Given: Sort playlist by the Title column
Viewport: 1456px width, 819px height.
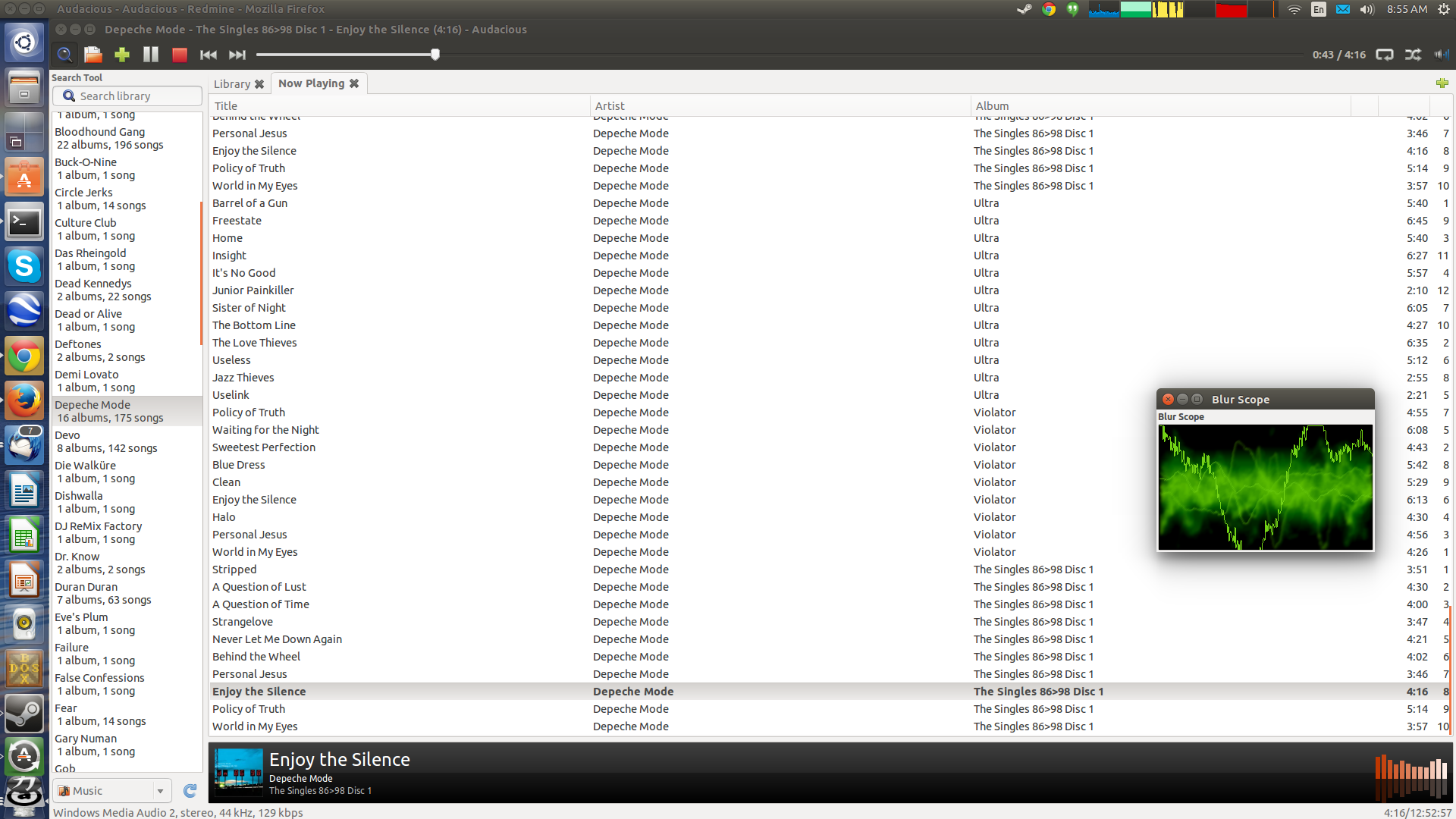Looking at the screenshot, I should [399, 106].
